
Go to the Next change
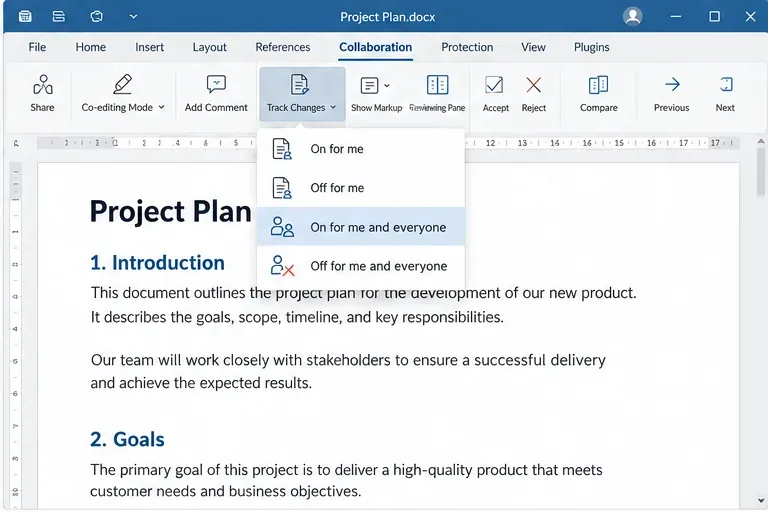click(x=725, y=93)
